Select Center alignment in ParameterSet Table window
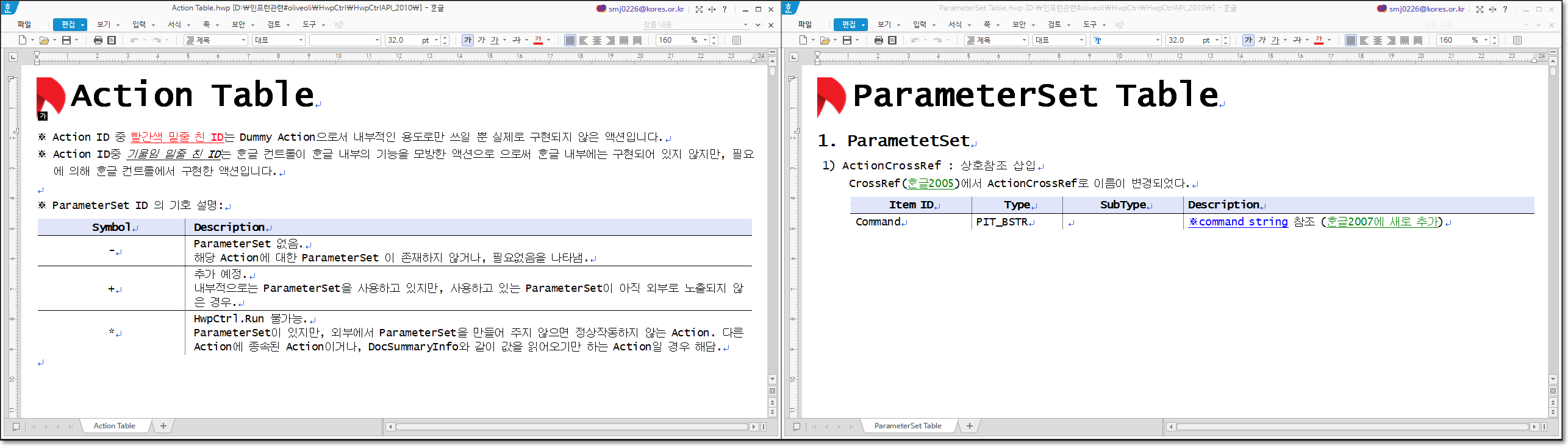1568x446 pixels. 1378,40
